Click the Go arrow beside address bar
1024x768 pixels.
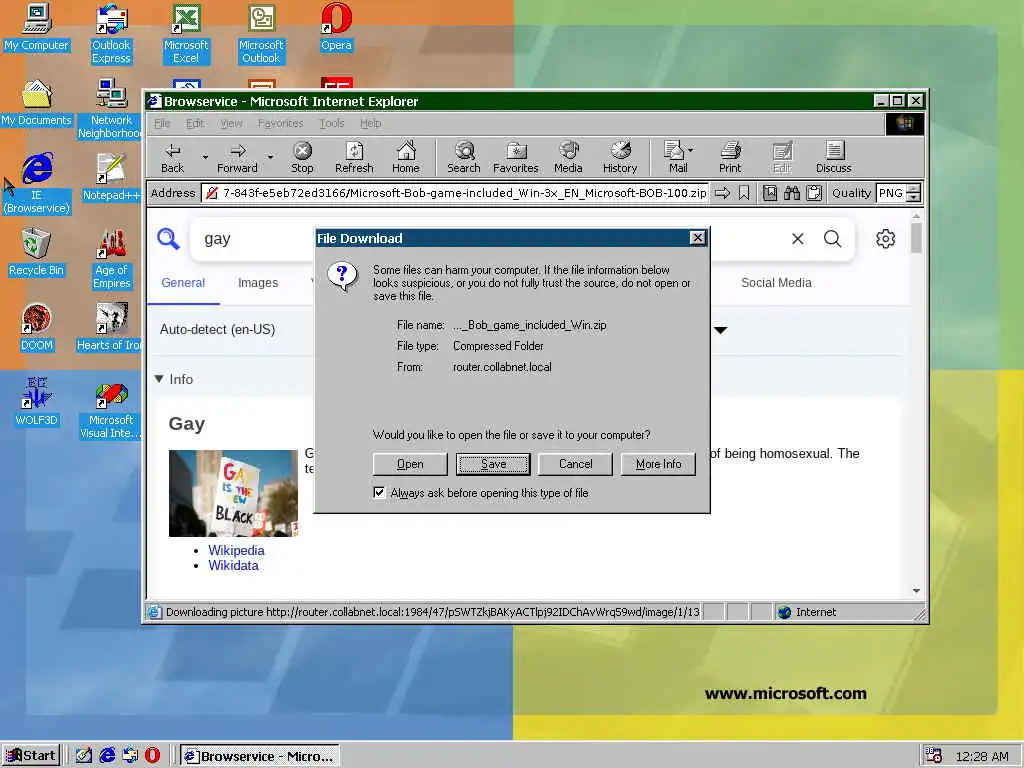[722, 193]
